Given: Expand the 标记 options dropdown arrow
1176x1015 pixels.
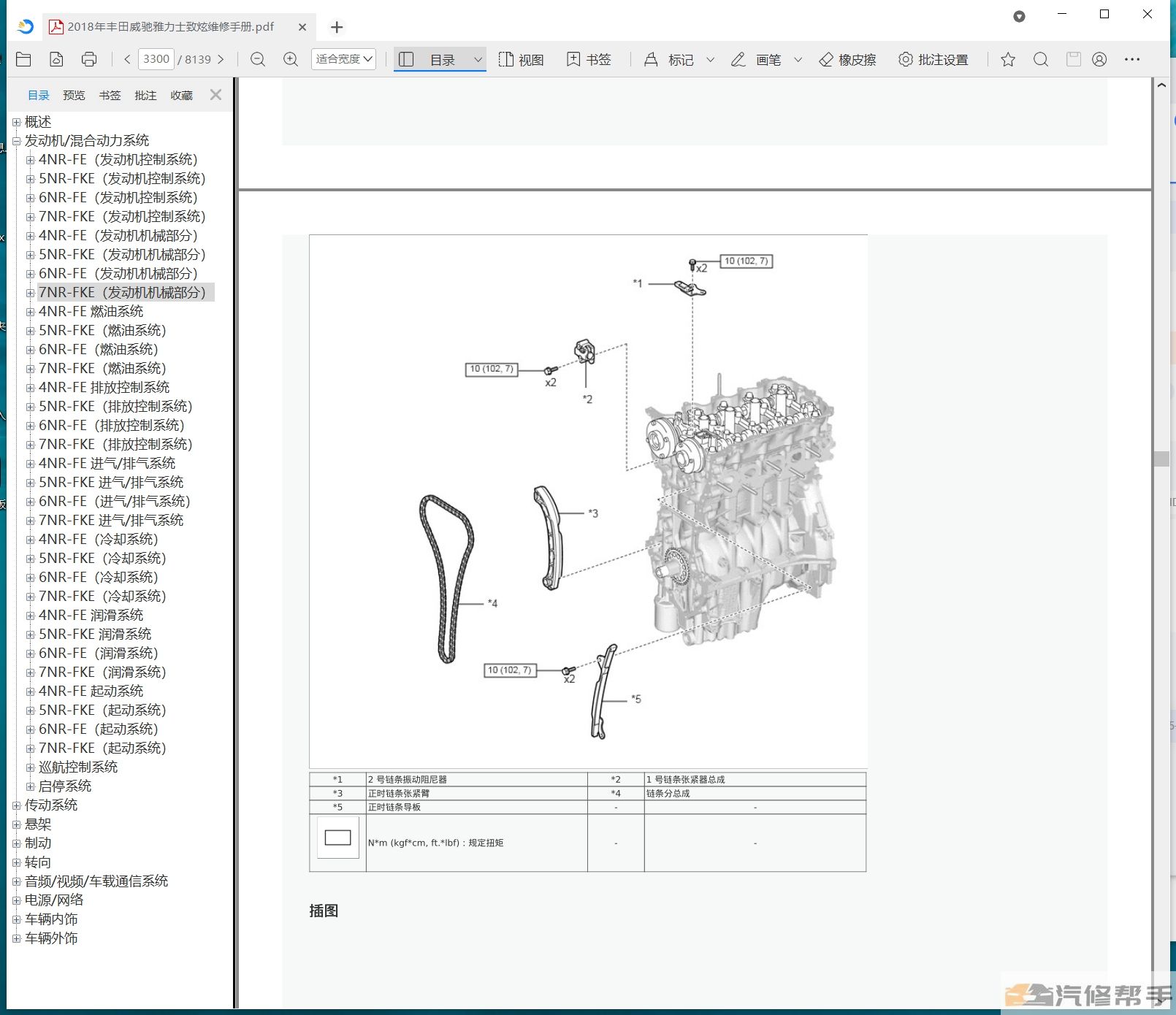Looking at the screenshot, I should pos(710,60).
